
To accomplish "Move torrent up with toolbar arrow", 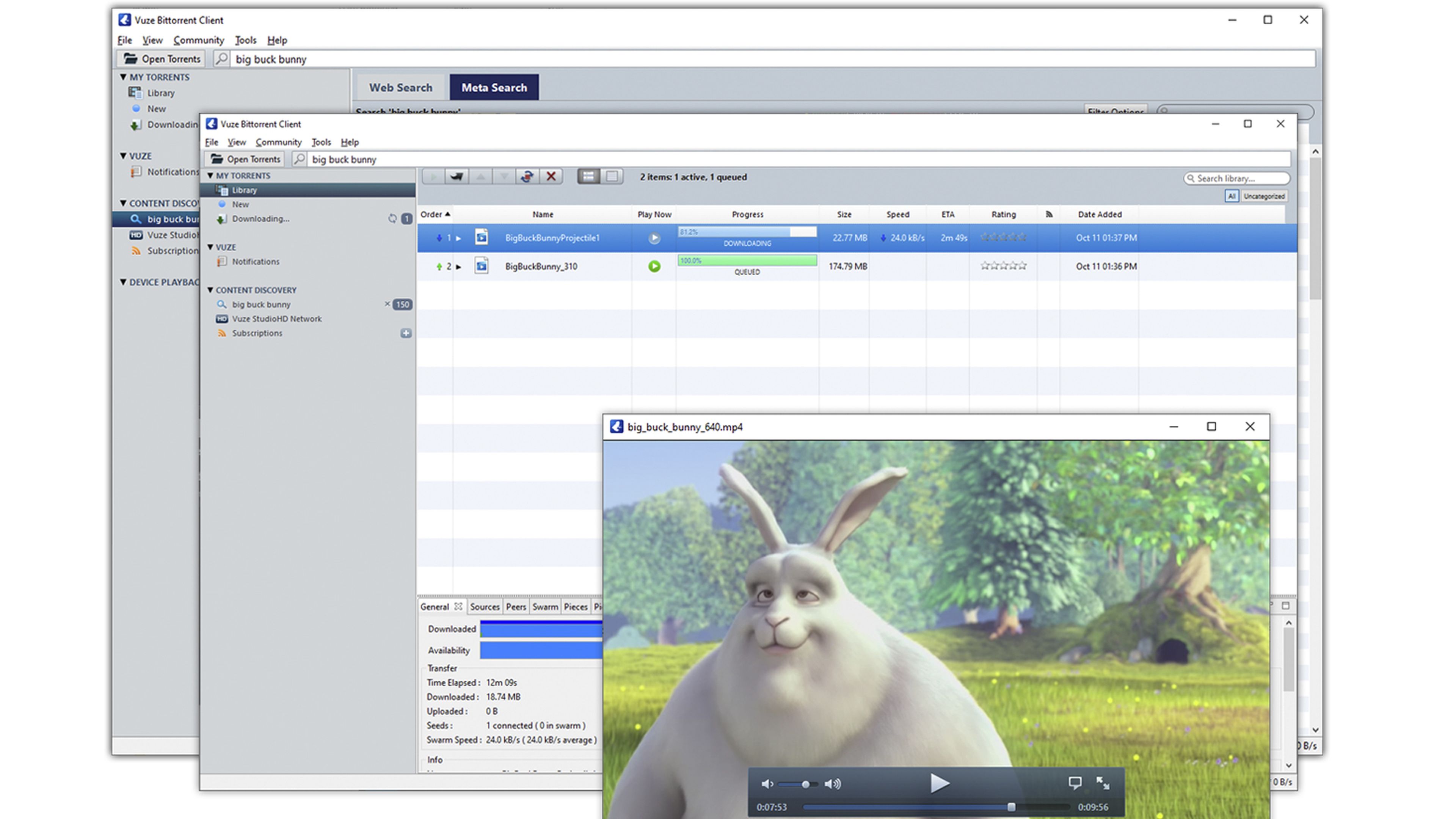I will pos(480,177).
